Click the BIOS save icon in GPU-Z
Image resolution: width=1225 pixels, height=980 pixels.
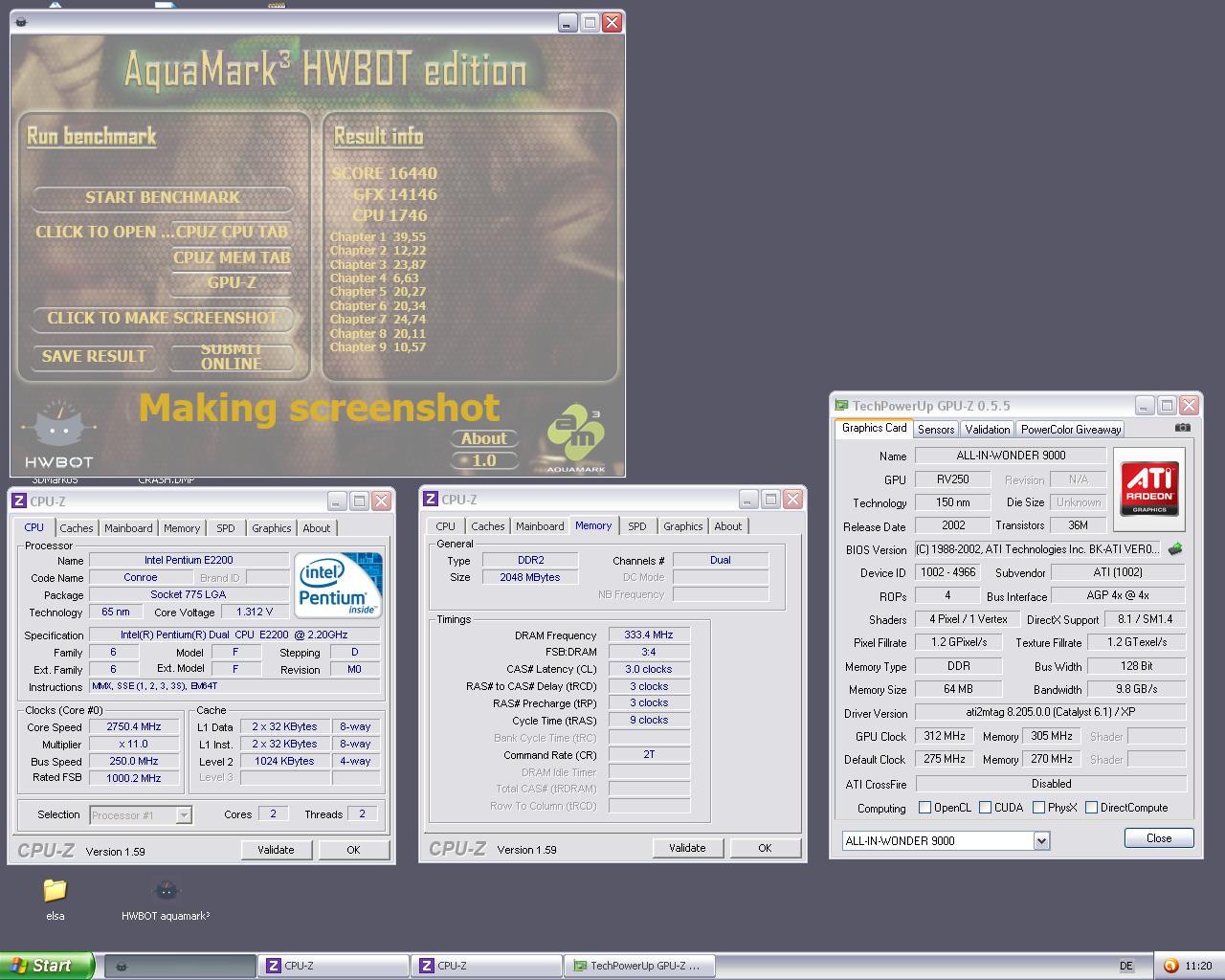click(x=1175, y=549)
